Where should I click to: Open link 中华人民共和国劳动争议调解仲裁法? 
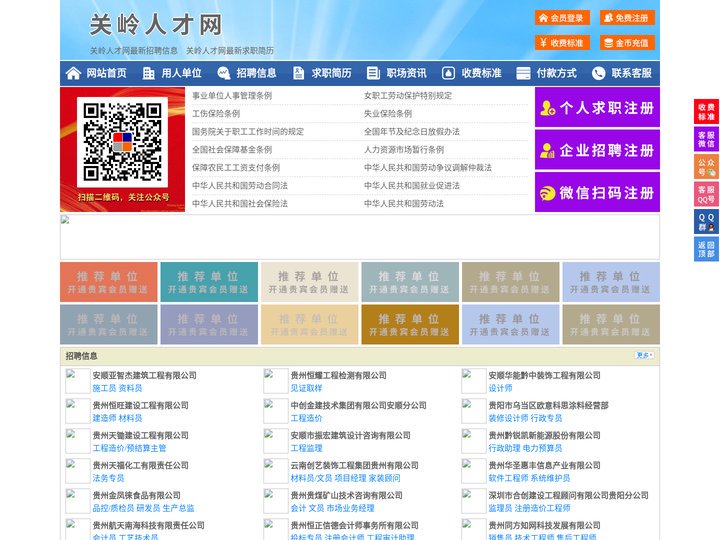pos(428,168)
